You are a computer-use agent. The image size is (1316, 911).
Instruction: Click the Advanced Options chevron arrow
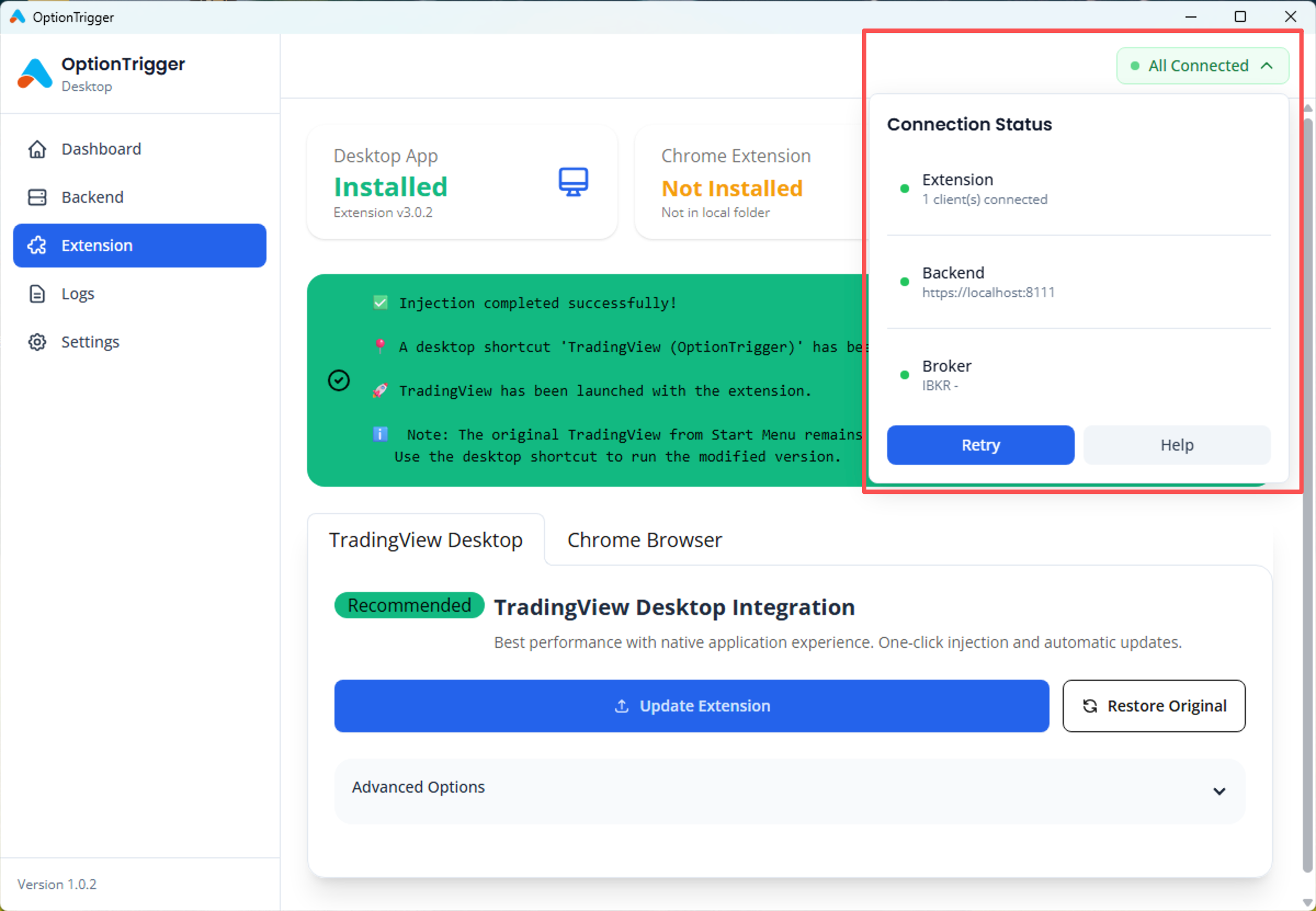click(1219, 791)
